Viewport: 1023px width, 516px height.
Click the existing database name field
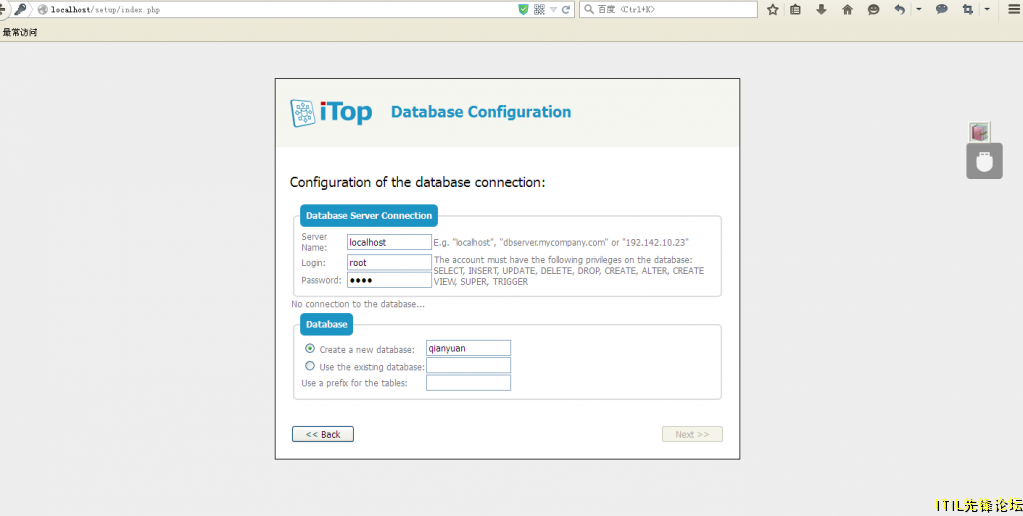[x=468, y=365]
